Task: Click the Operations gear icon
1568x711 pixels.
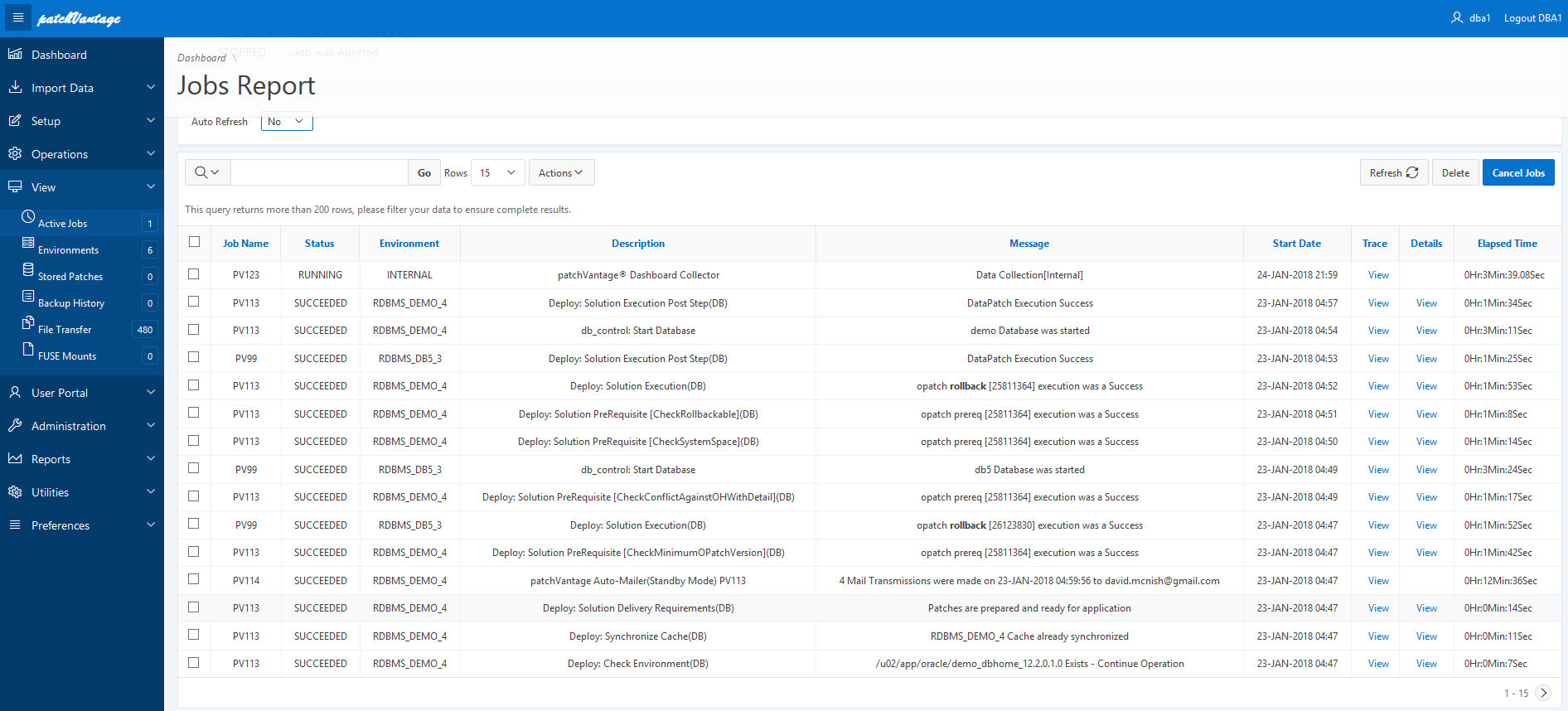Action: point(15,153)
